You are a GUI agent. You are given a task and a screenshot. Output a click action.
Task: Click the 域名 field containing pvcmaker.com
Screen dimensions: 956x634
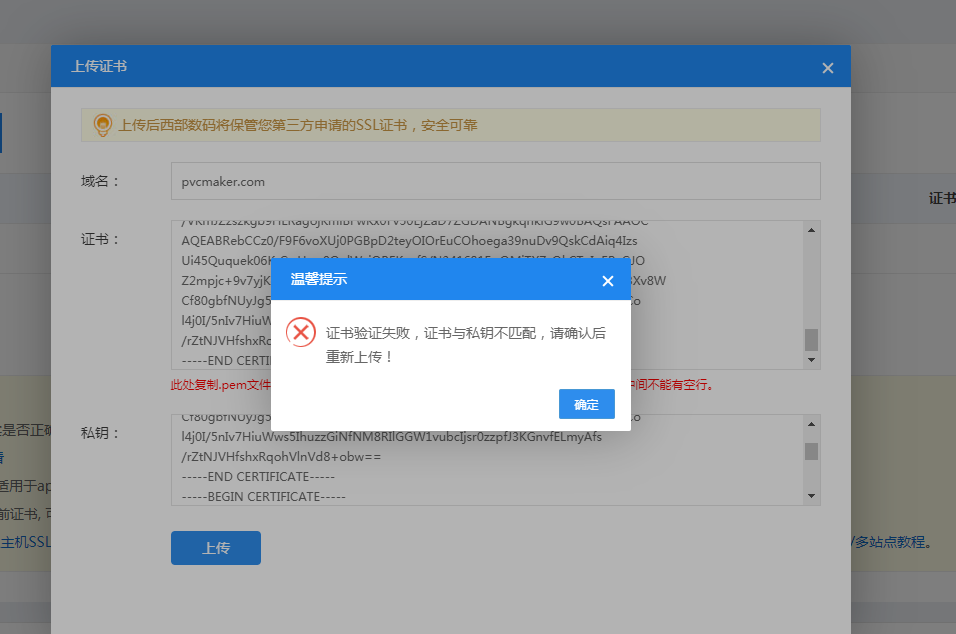(495, 181)
